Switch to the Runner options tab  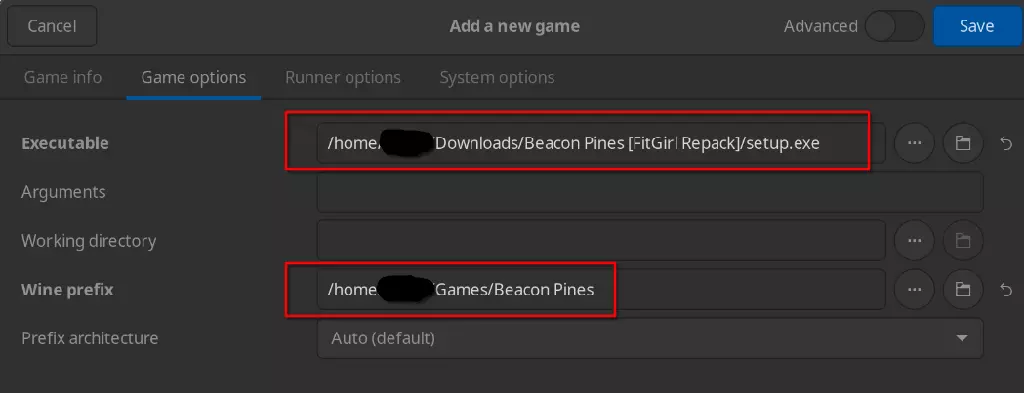point(343,78)
